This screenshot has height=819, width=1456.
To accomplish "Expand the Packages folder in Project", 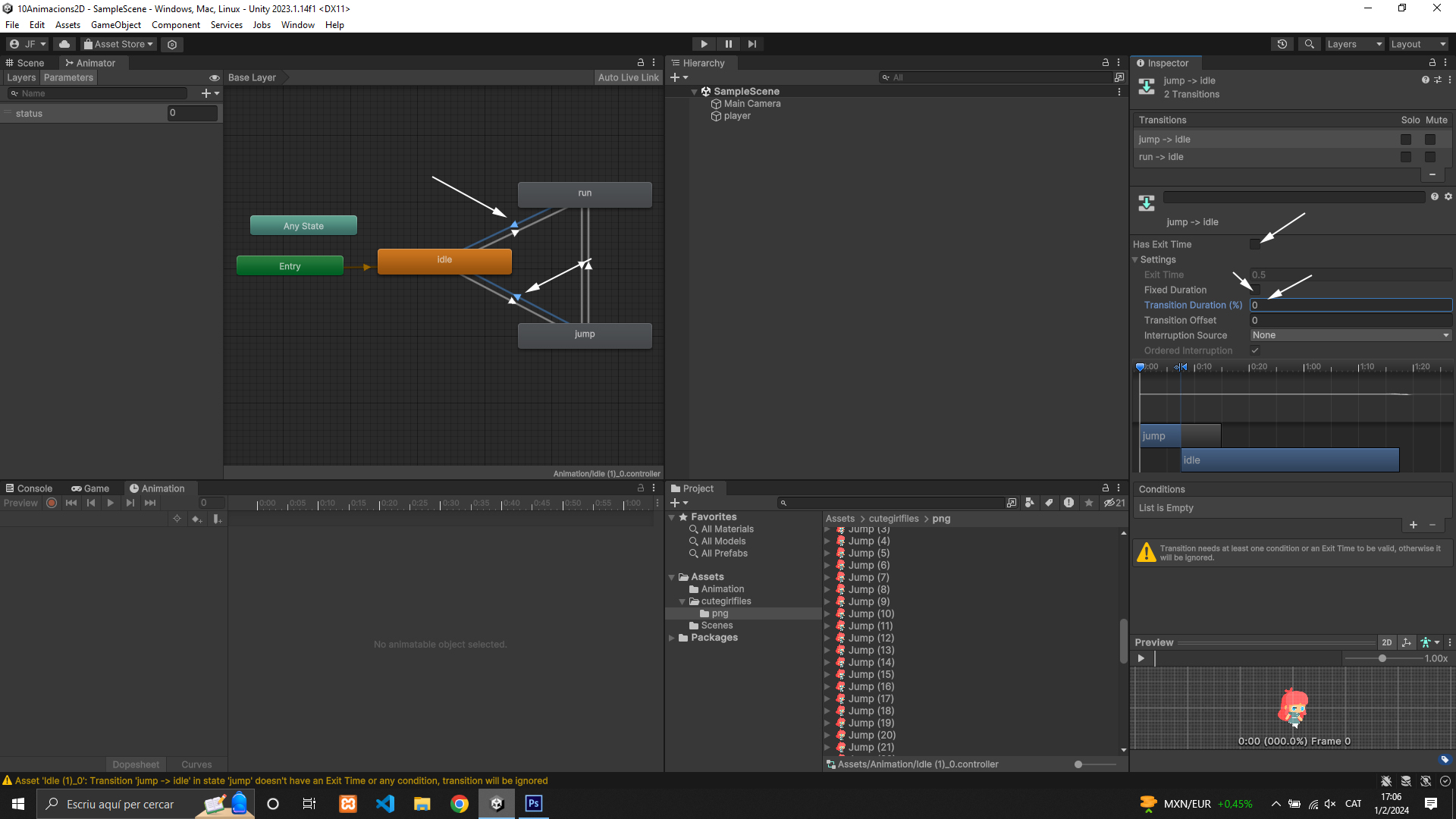I will point(672,638).
